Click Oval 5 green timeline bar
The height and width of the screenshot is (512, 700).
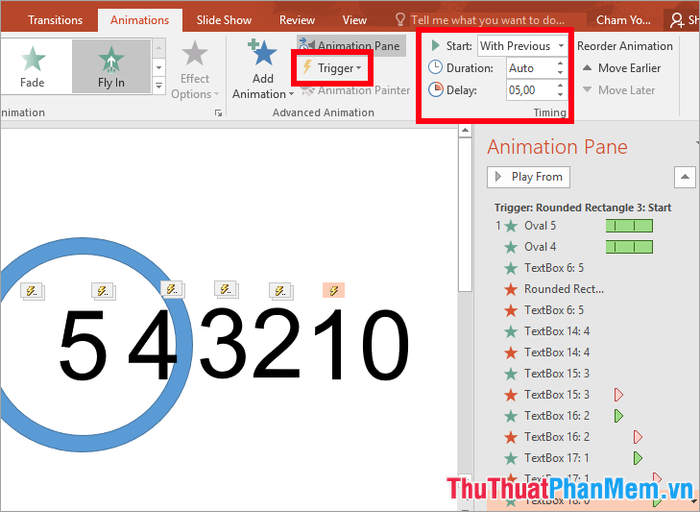pos(629,226)
